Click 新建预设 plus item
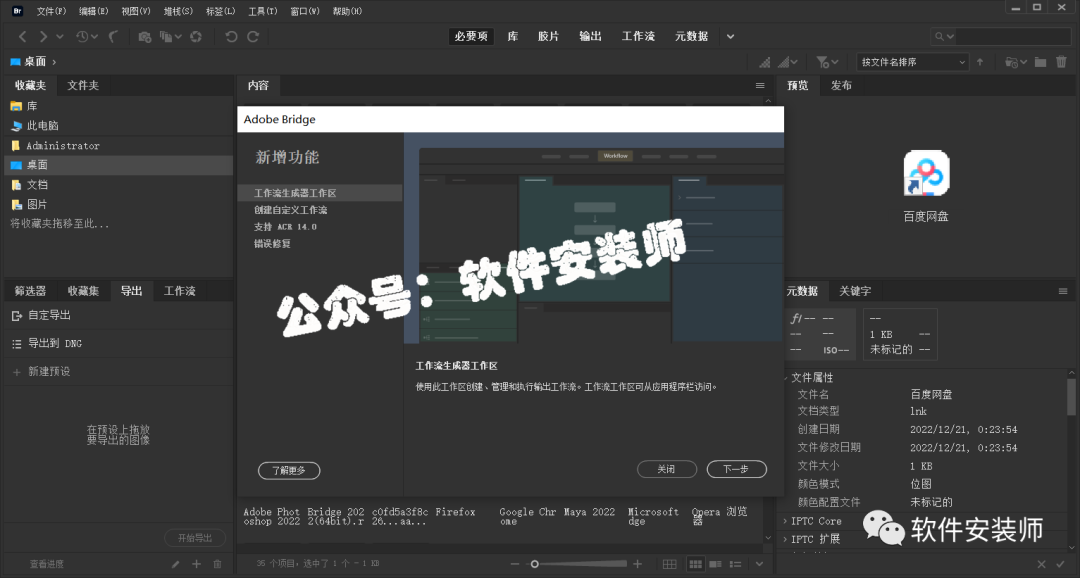 tap(118, 371)
